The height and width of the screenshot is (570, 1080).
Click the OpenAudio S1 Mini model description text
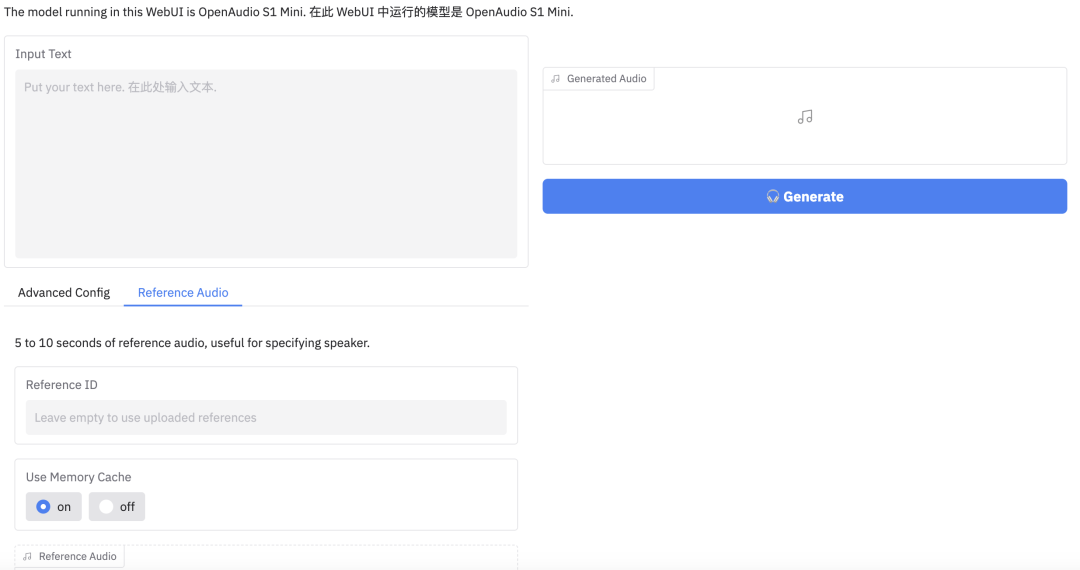coord(289,12)
